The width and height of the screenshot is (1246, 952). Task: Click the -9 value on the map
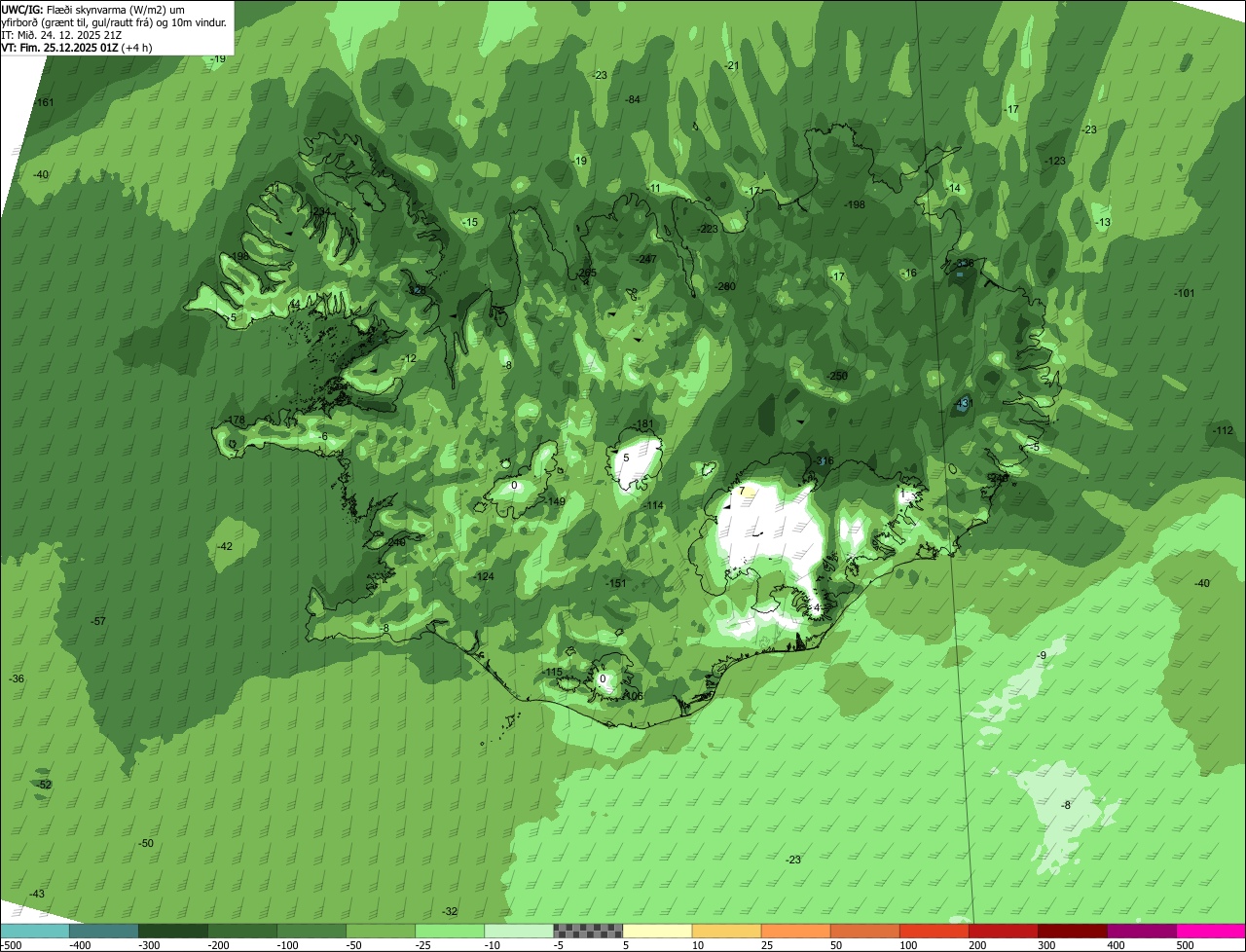[x=1043, y=655]
